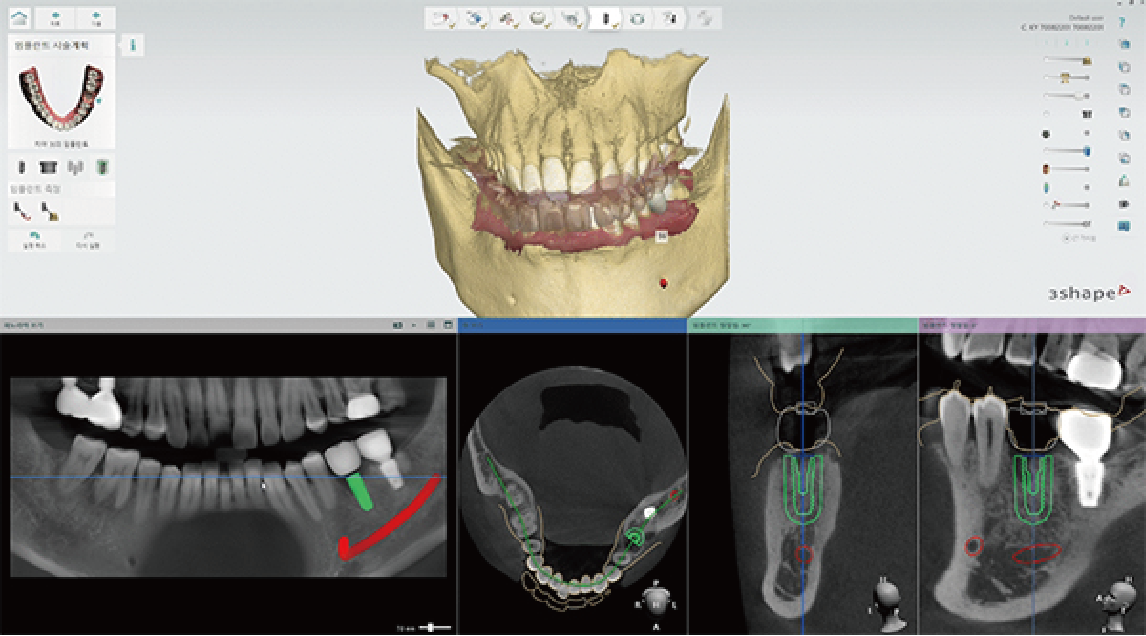Click the second view cube icon in right column
Screen dimensions: 1146x636
click(x=1124, y=67)
